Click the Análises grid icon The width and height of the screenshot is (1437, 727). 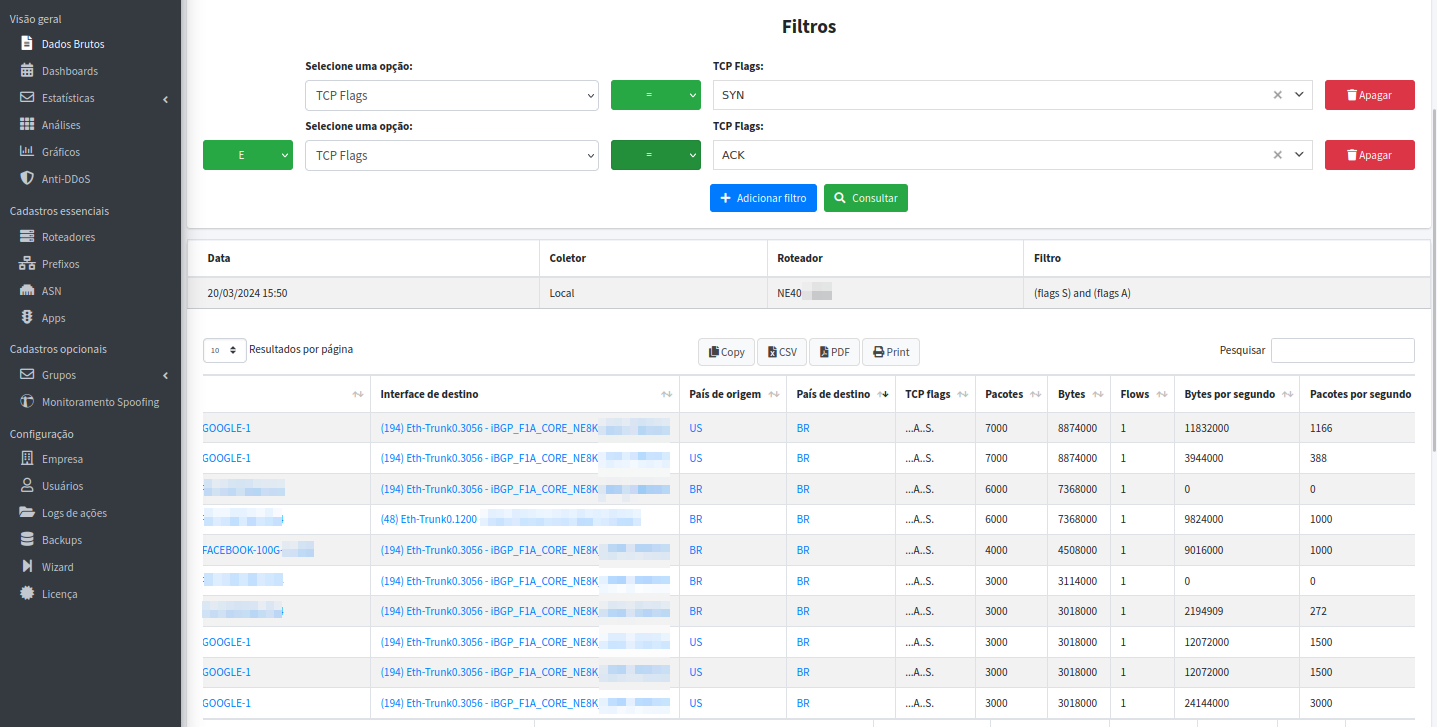(27, 125)
